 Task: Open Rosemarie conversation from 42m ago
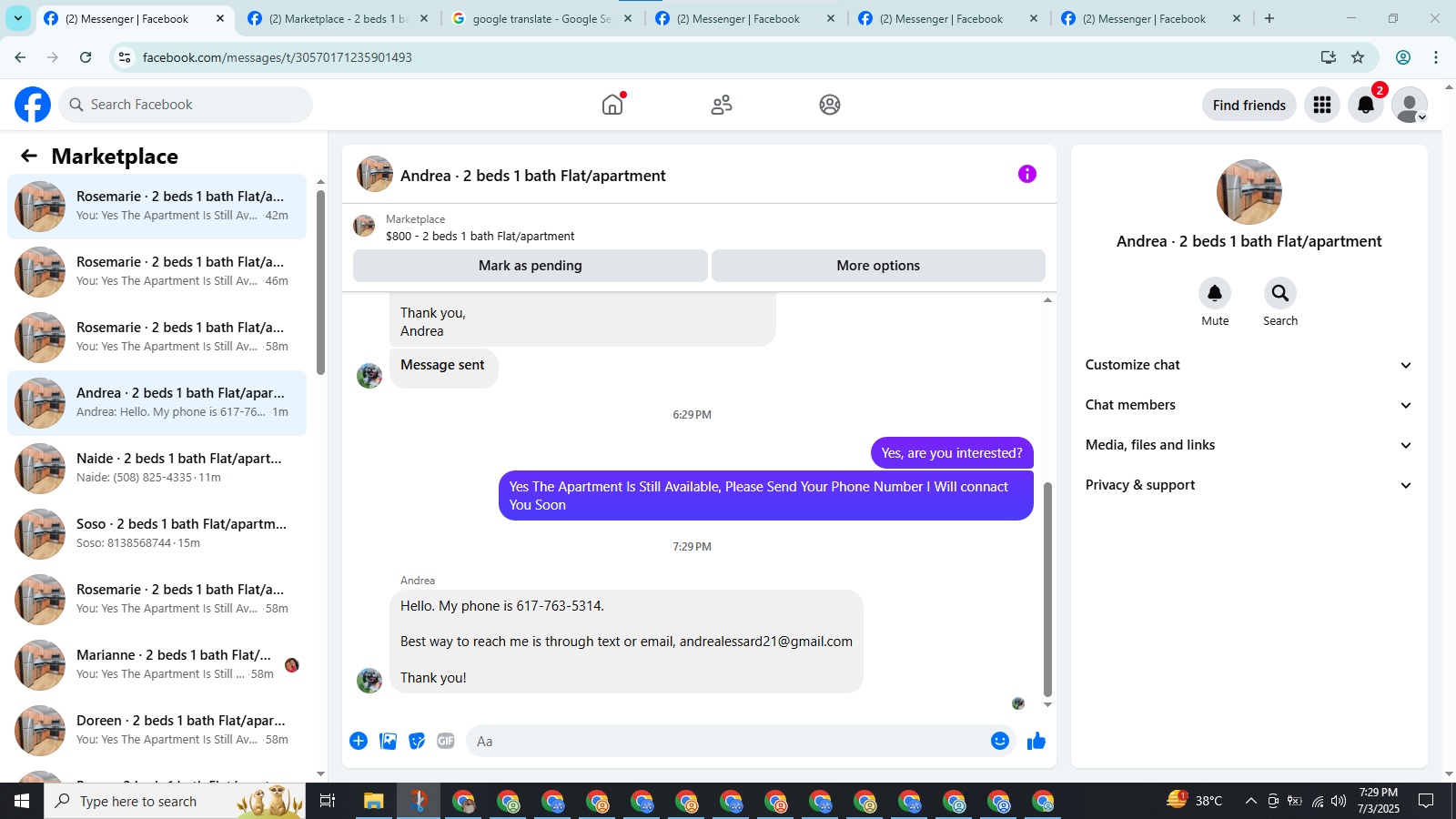pos(157,207)
